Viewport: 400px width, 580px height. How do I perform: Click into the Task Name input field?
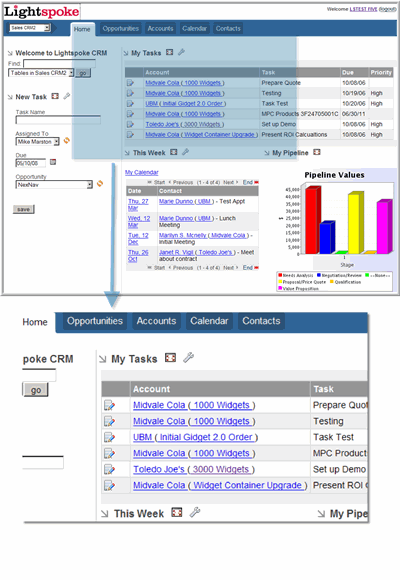58,120
